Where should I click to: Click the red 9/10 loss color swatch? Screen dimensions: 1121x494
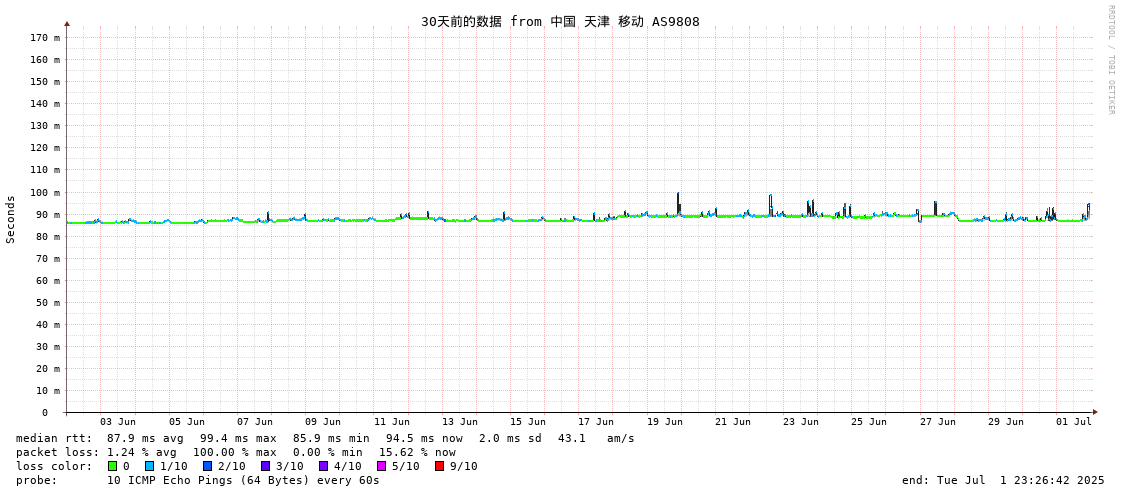(x=440, y=466)
